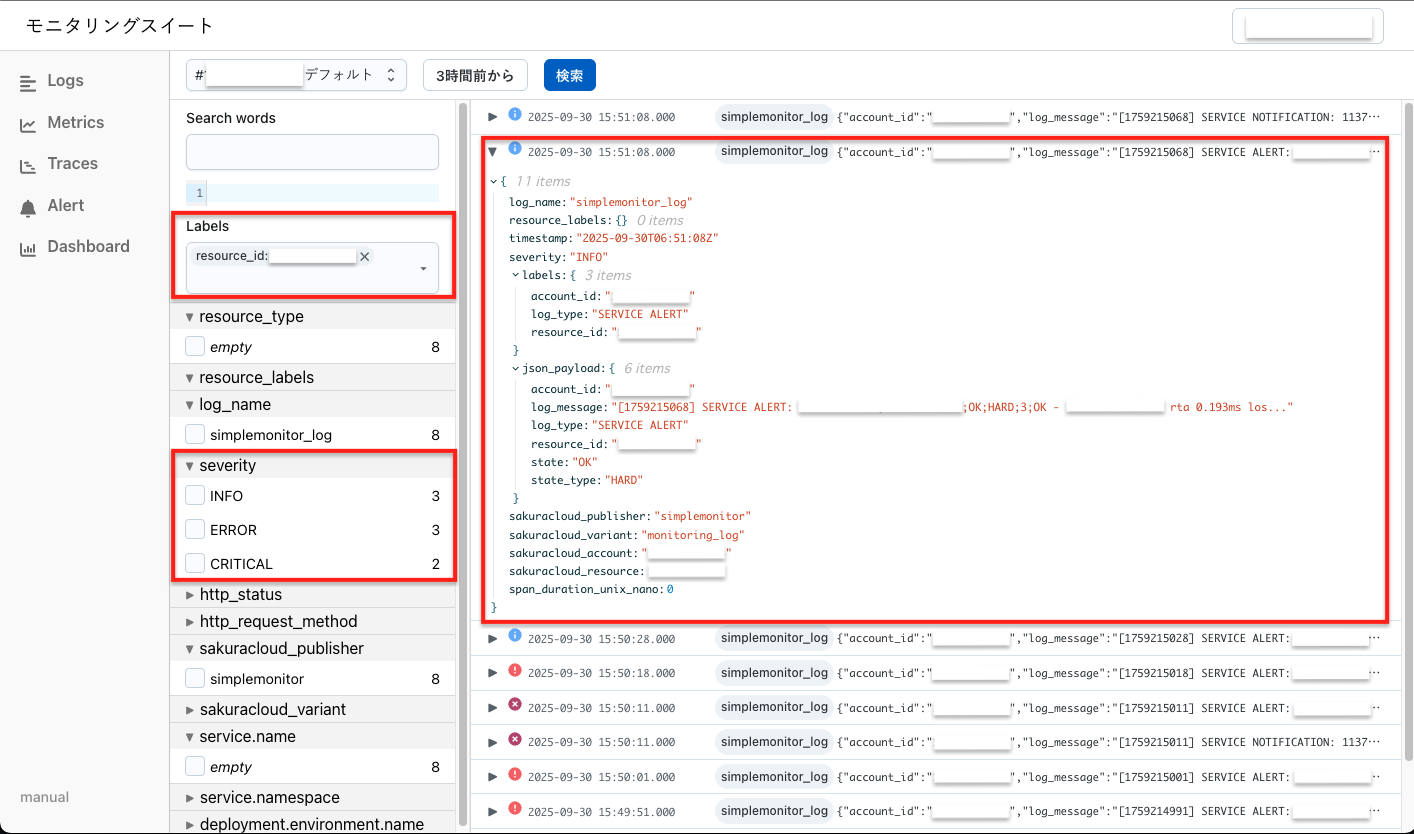Go to Traces in the sidebar

(x=72, y=164)
